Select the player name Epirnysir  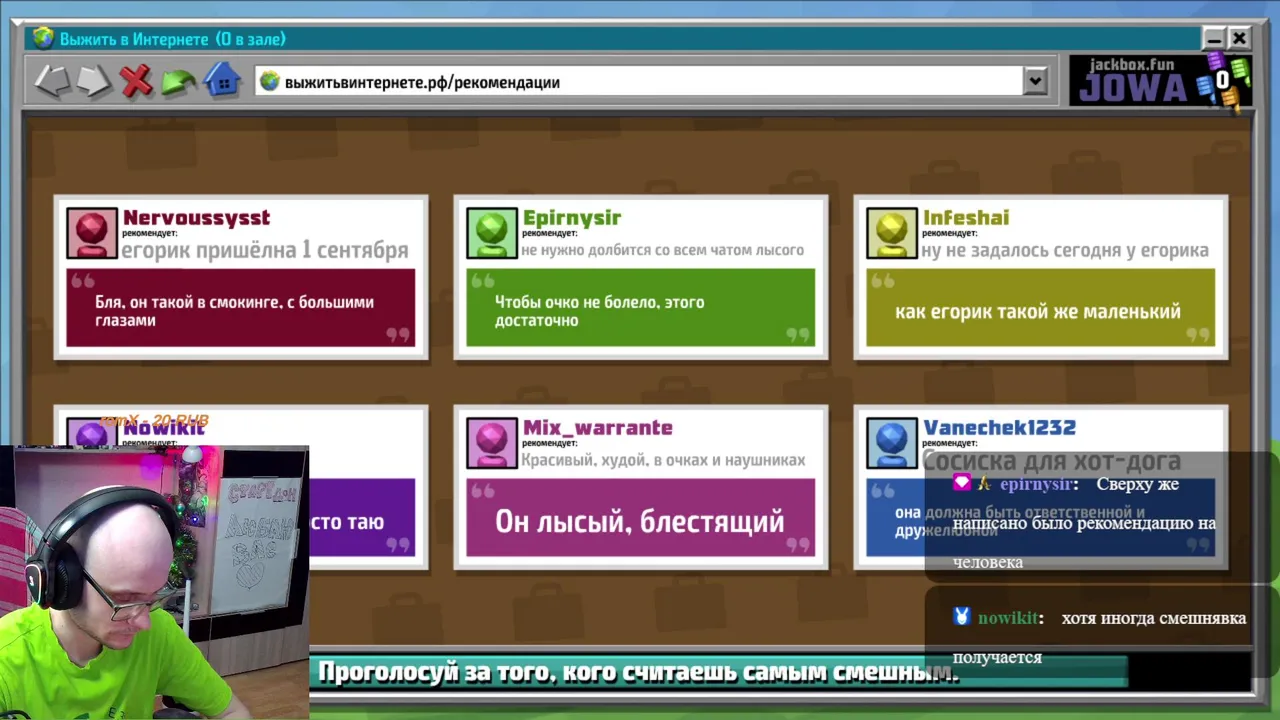(572, 218)
